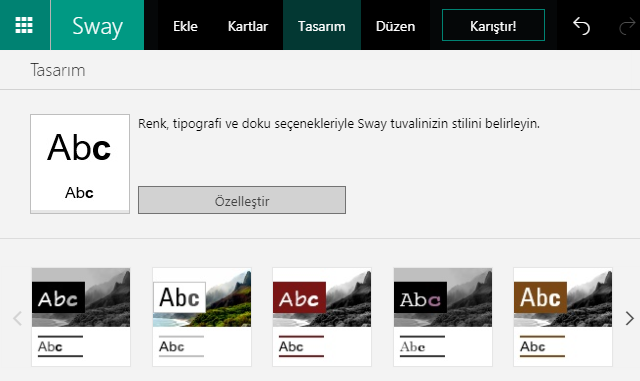
Task: Redo with the forward arrow icon
Action: 627,27
